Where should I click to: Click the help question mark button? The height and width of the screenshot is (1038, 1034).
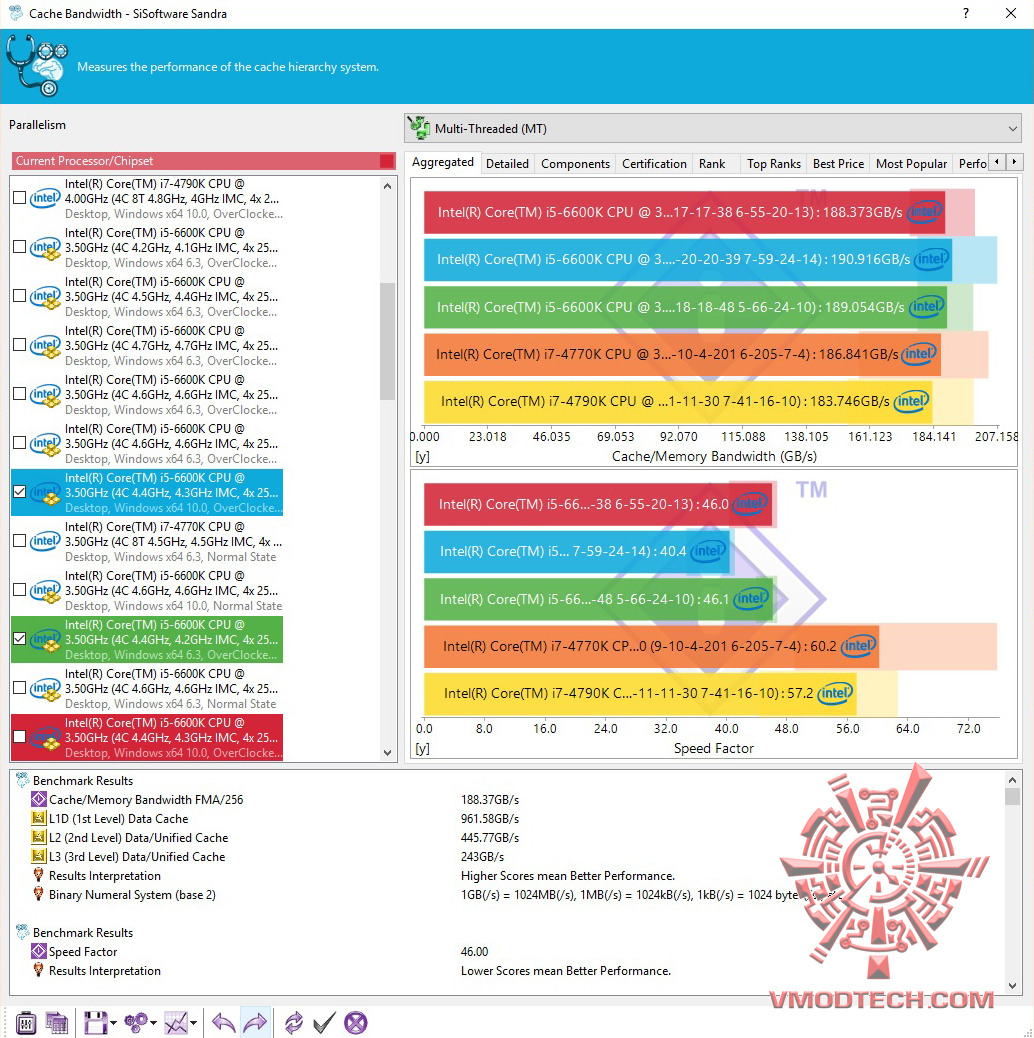pos(966,13)
